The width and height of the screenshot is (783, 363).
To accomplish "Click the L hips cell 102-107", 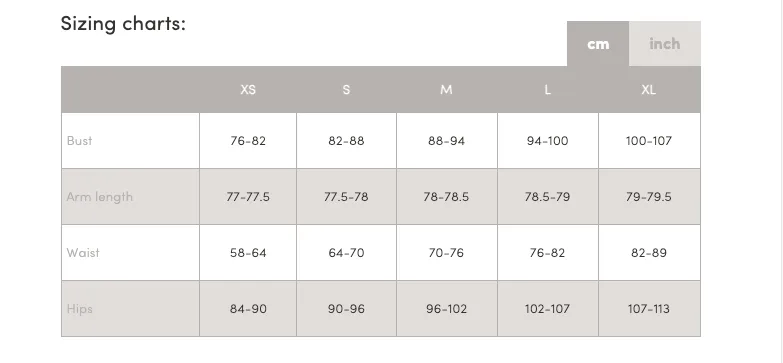I will point(548,309).
